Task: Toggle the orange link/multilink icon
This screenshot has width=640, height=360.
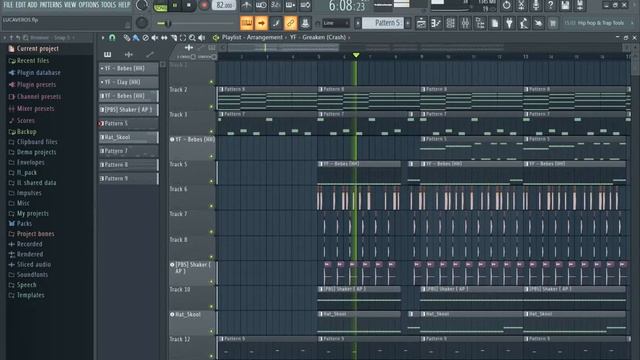Action: [291, 23]
